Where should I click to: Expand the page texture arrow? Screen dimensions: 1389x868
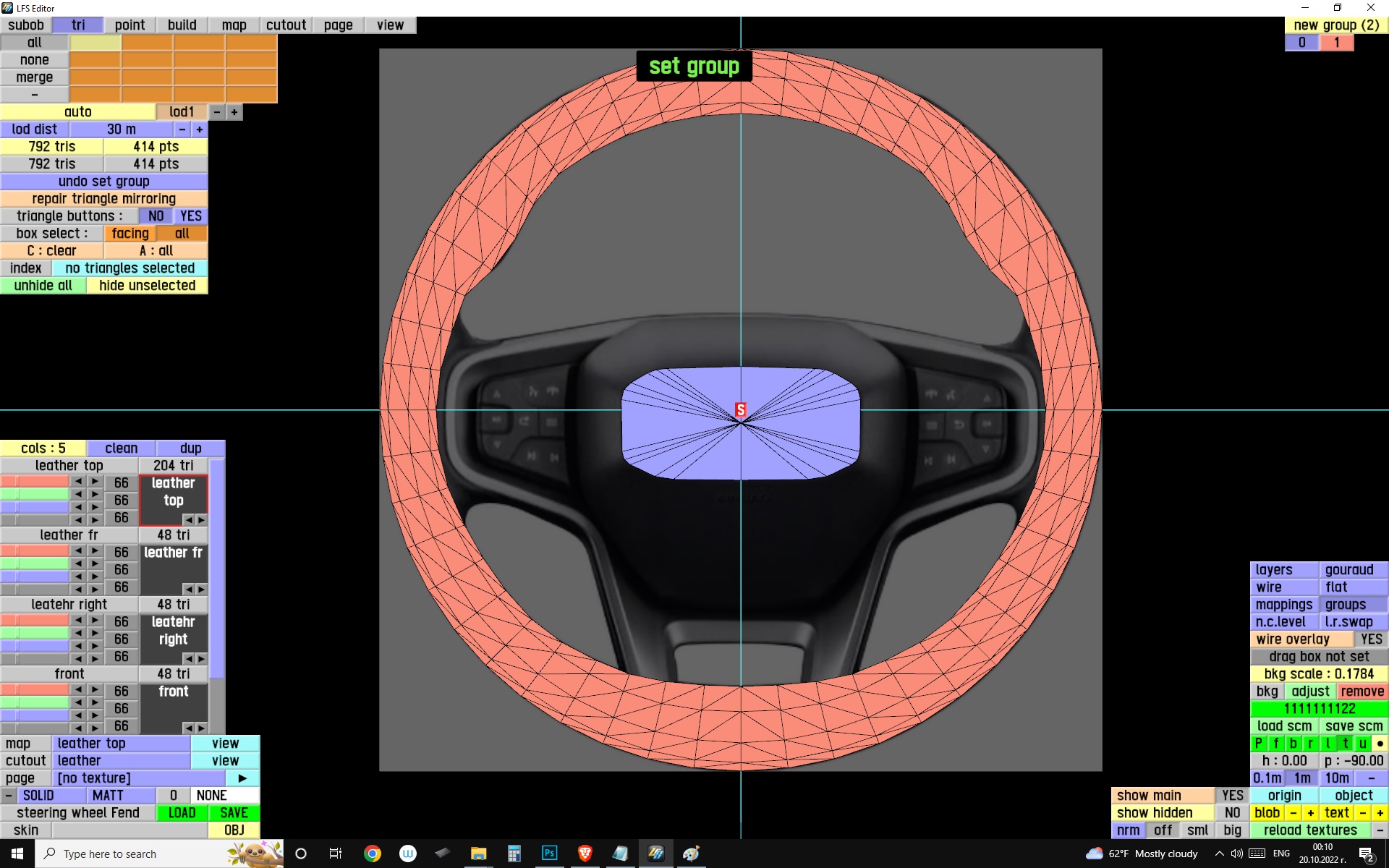pyautogui.click(x=242, y=778)
